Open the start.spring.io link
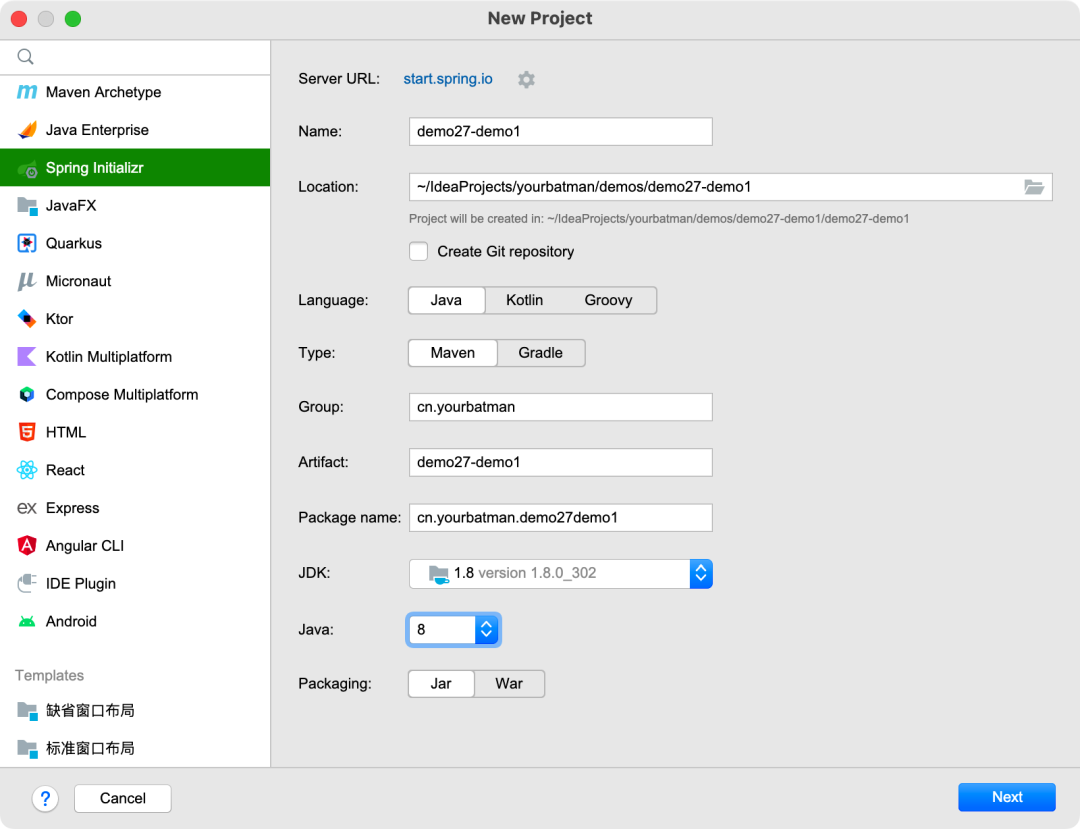1080x829 pixels. (447, 79)
